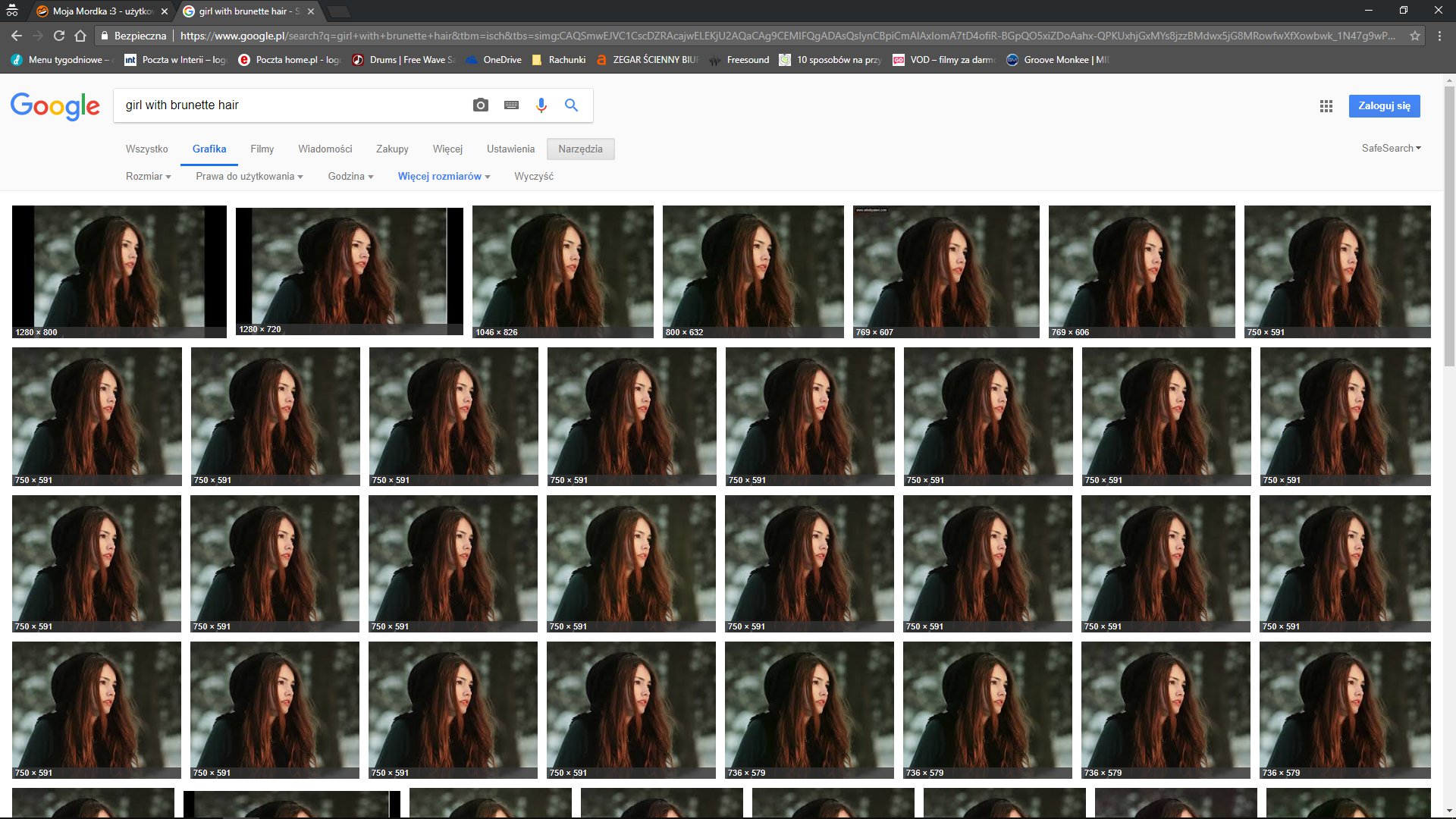Screen dimensions: 1456x819
Task: Close the Moja Mordka tab
Action: [165, 11]
